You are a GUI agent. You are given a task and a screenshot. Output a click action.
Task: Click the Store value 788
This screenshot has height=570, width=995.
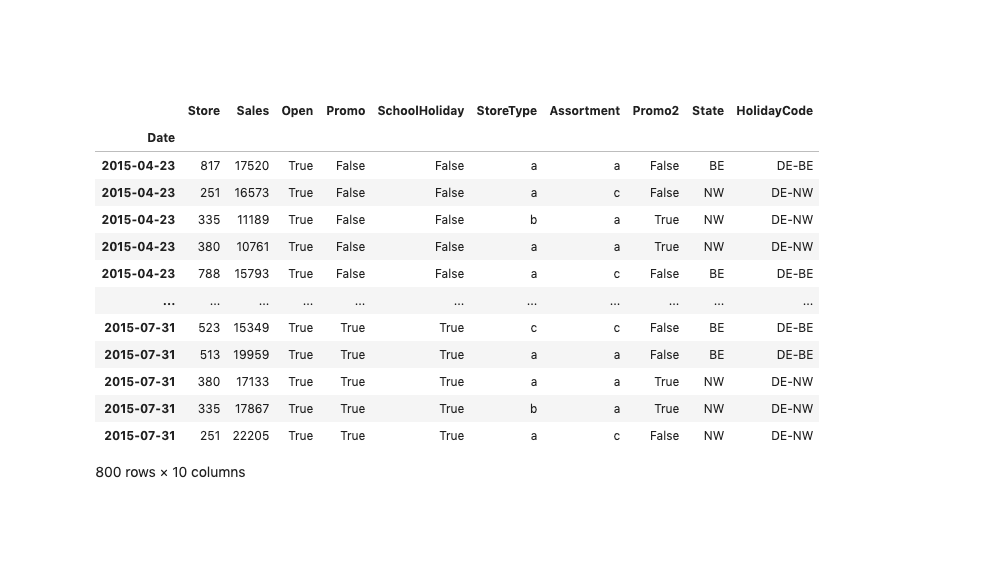pos(210,274)
